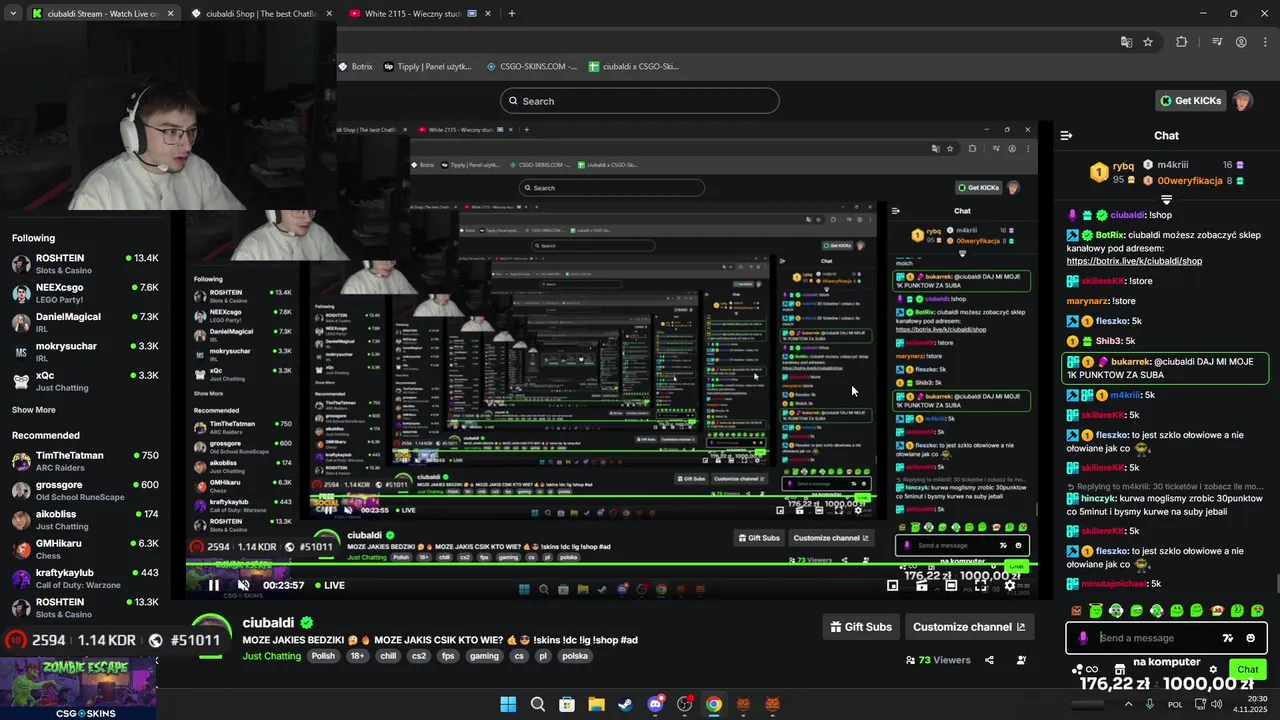Send message with green Chat button

[x=1248, y=669]
